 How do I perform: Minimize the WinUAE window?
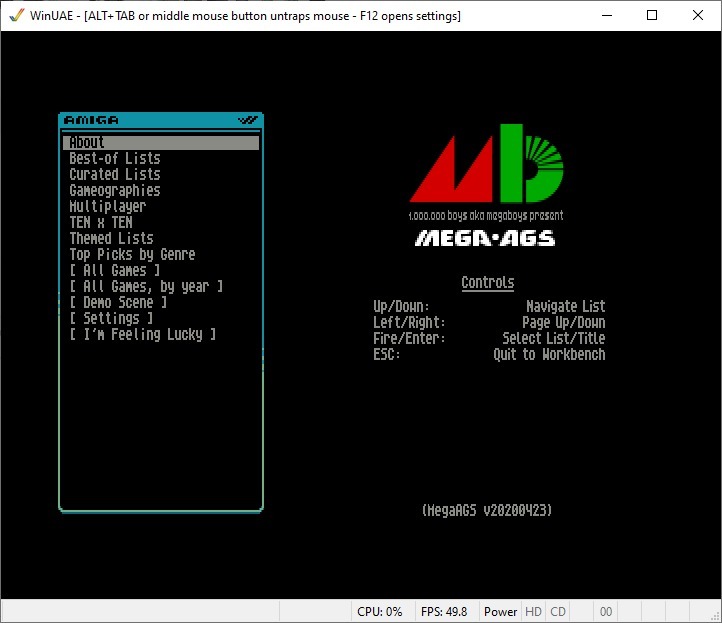(607, 15)
